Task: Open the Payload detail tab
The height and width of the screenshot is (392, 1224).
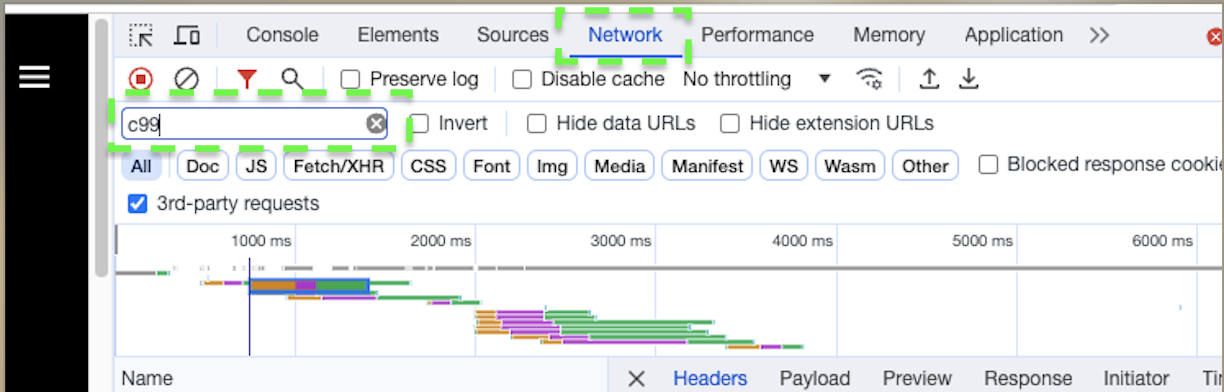Action: pos(815,379)
